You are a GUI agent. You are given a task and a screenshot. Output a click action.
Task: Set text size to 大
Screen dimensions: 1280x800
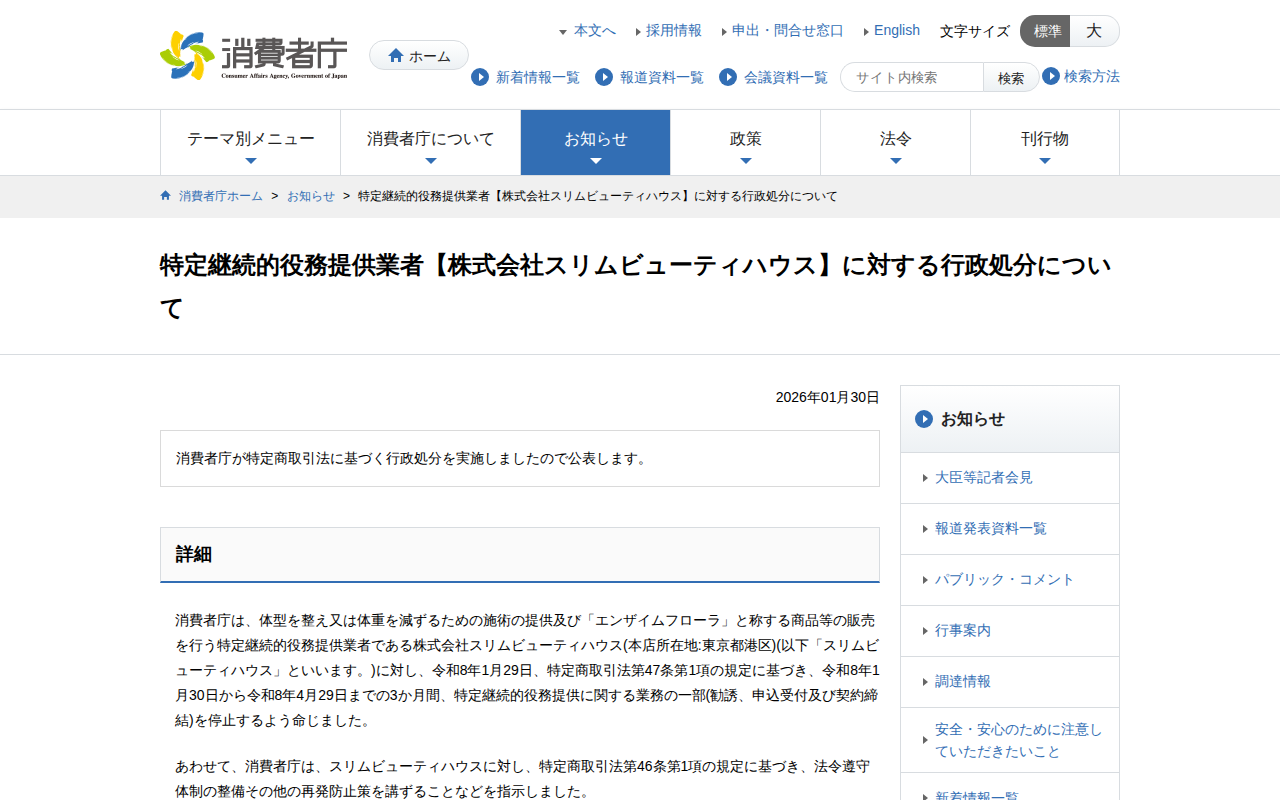[1095, 31]
